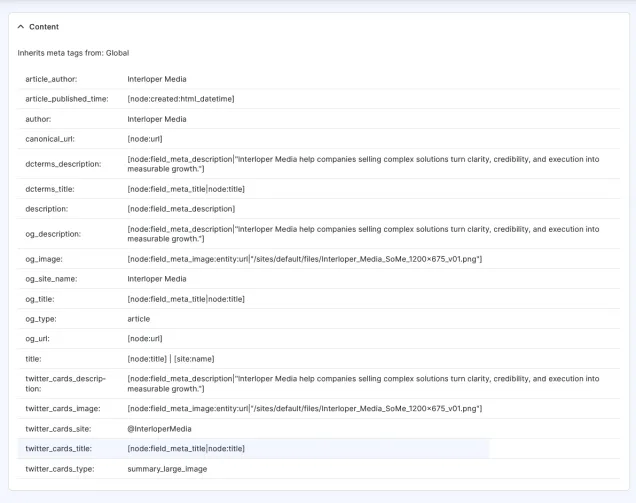Click the og_image value path

click(x=304, y=259)
